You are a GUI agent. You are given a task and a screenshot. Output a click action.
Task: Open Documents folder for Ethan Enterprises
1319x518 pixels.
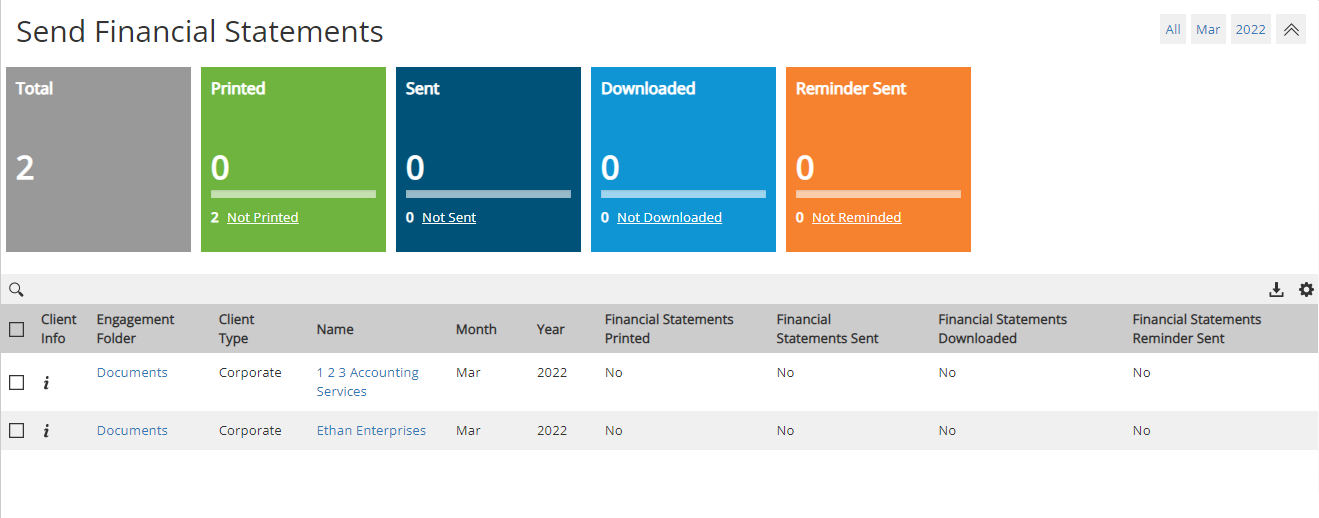[x=132, y=431]
